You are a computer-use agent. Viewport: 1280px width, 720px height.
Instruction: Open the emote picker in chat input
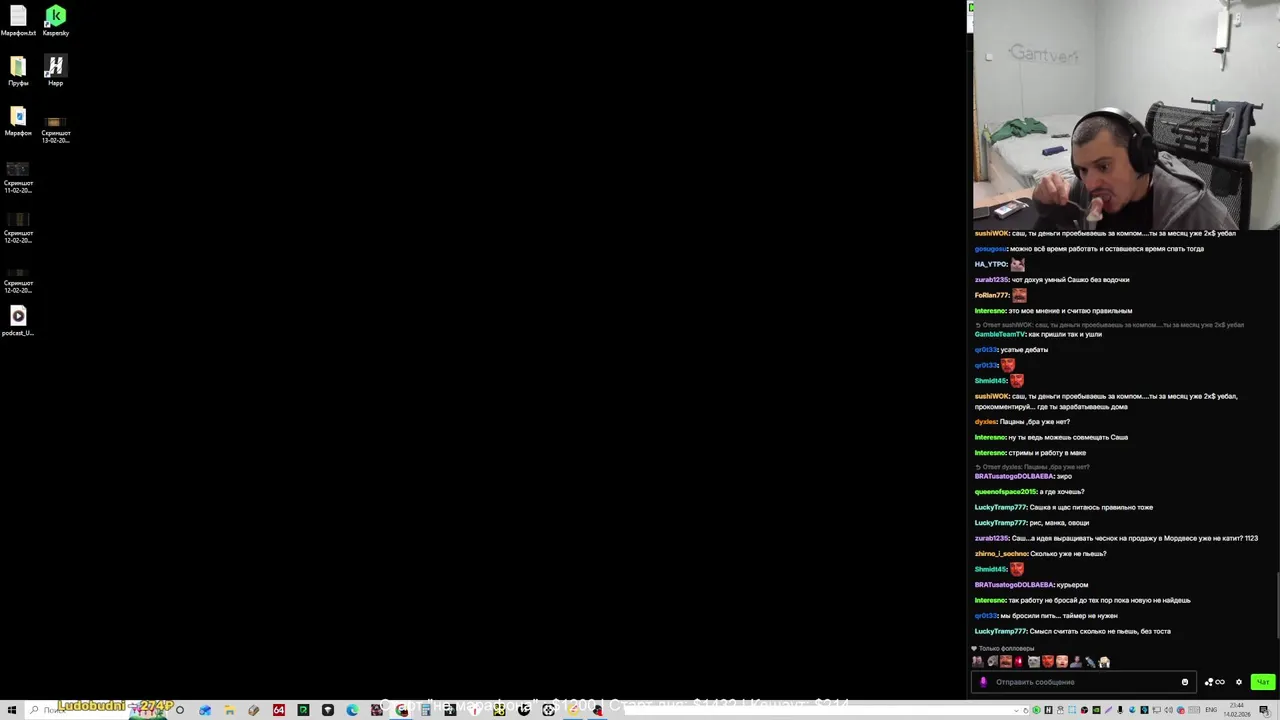[x=1185, y=682]
